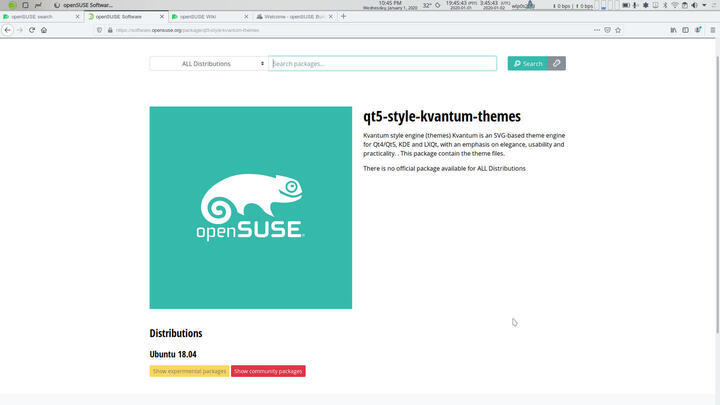Click the network speed bps indicator

click(572, 6)
